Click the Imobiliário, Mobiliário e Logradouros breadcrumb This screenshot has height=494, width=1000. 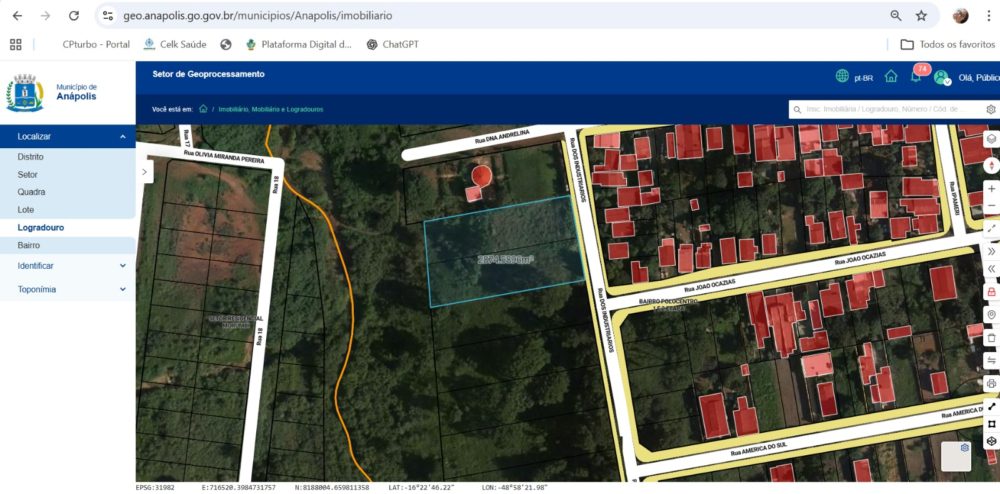click(270, 109)
